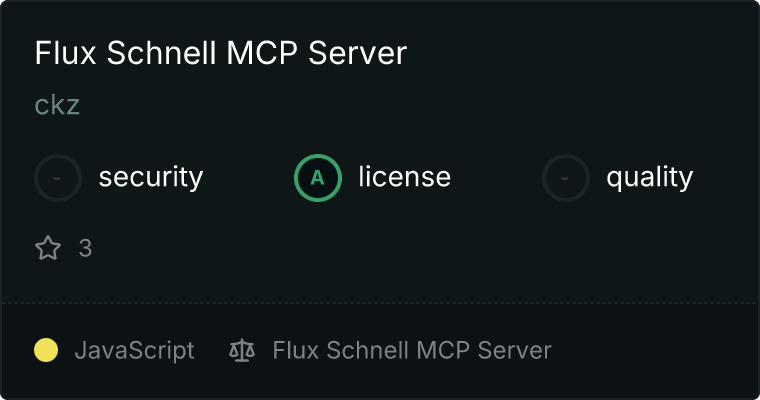Click the dash inside the quality circle
The image size is (760, 400).
click(565, 178)
